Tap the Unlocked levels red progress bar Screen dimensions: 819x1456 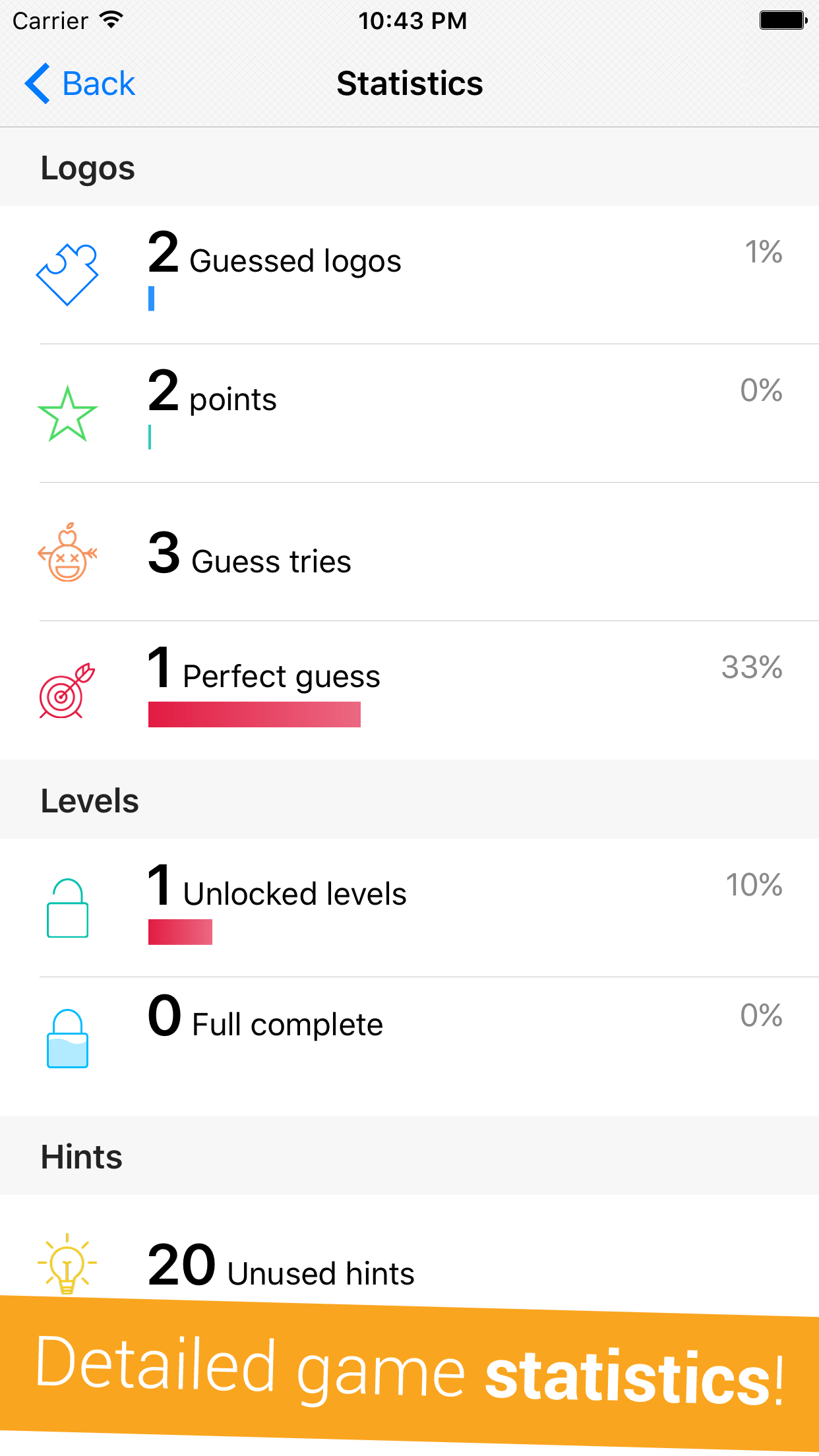click(x=180, y=932)
